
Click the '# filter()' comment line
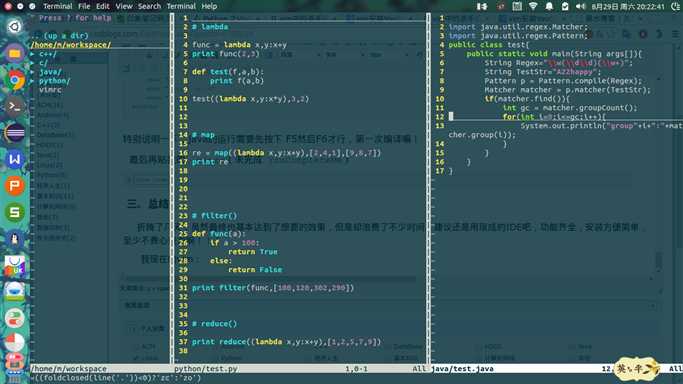coord(215,216)
